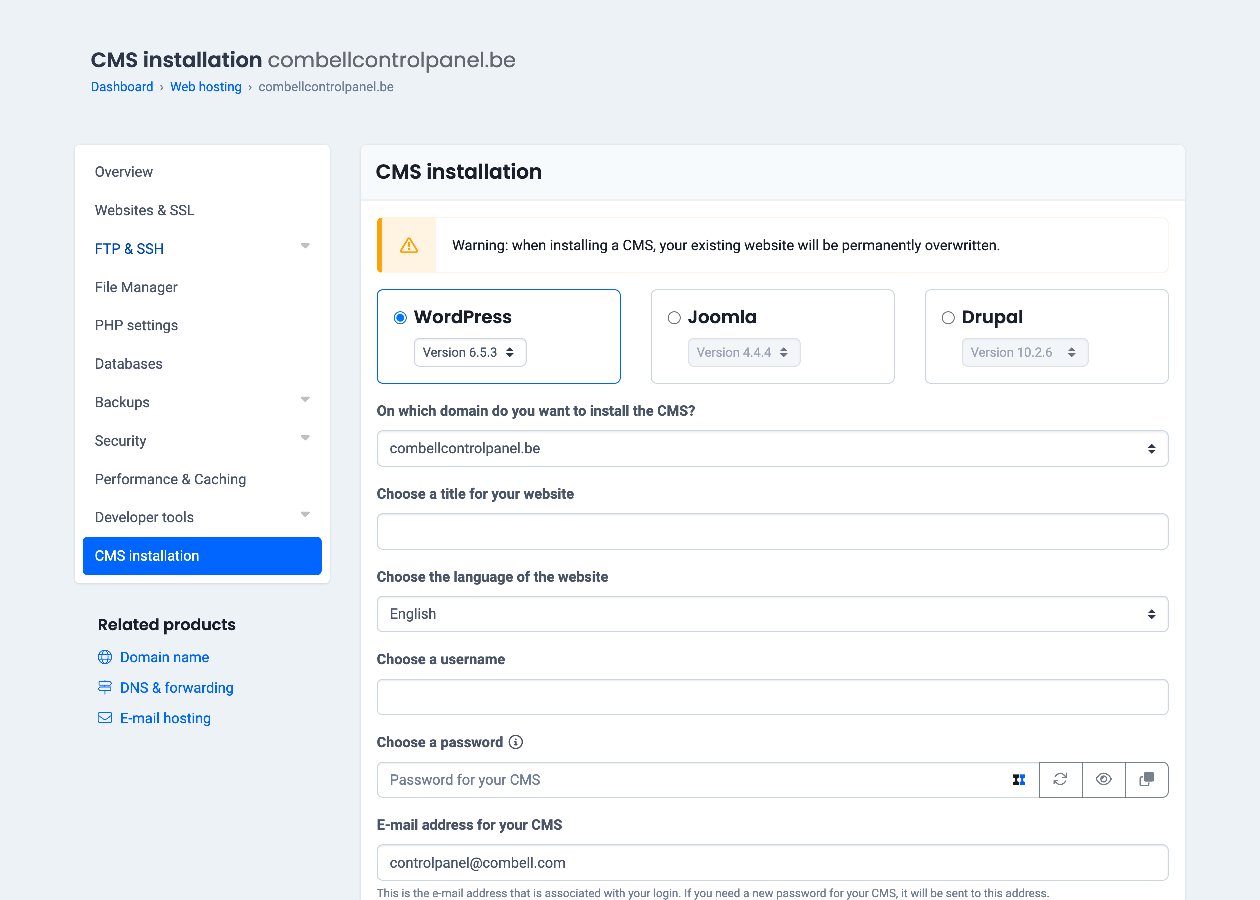This screenshot has height=900, width=1260.
Task: Click the password manager icon in field
Action: tap(1019, 780)
